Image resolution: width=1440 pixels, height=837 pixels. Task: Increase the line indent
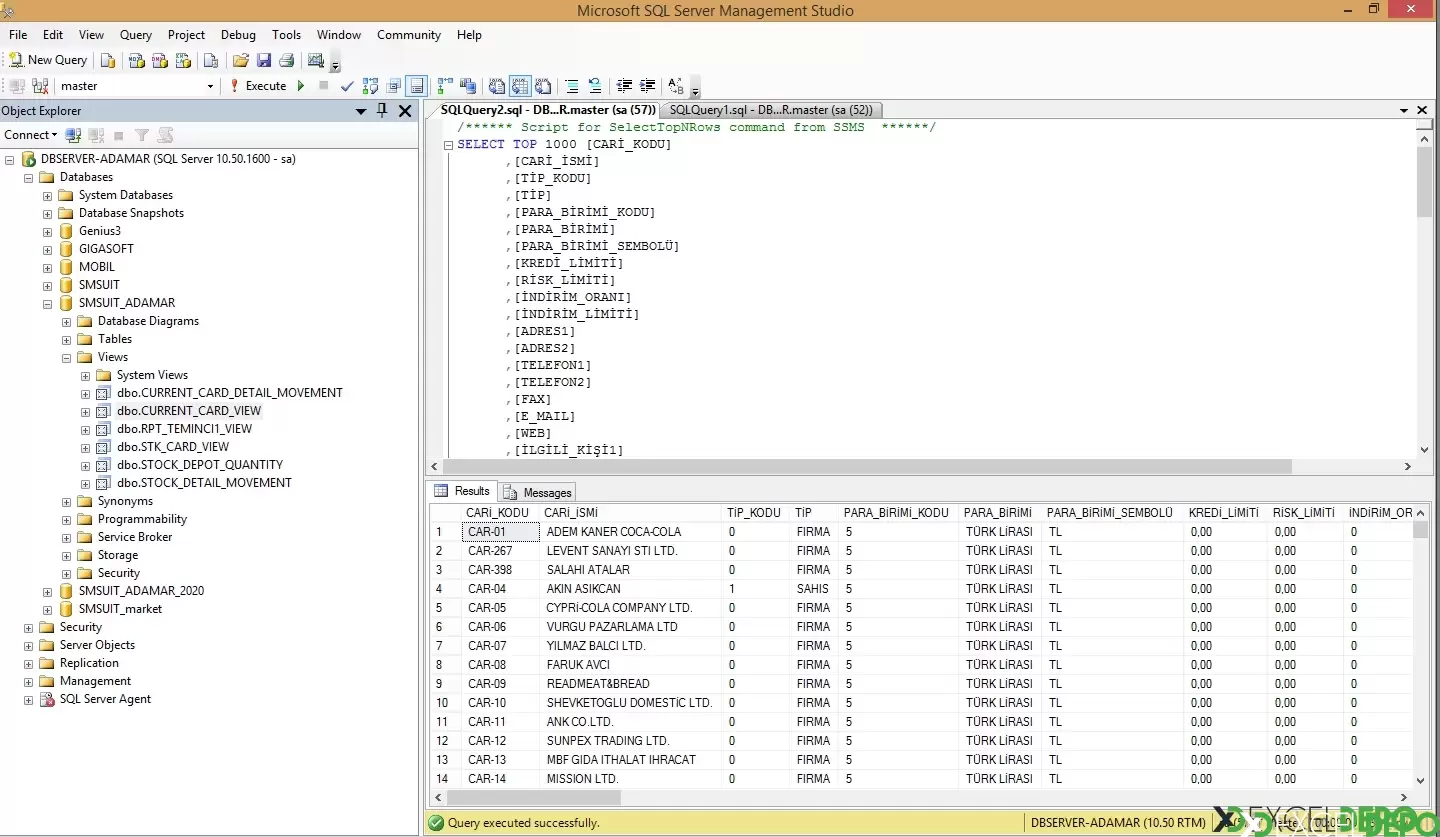coord(647,86)
